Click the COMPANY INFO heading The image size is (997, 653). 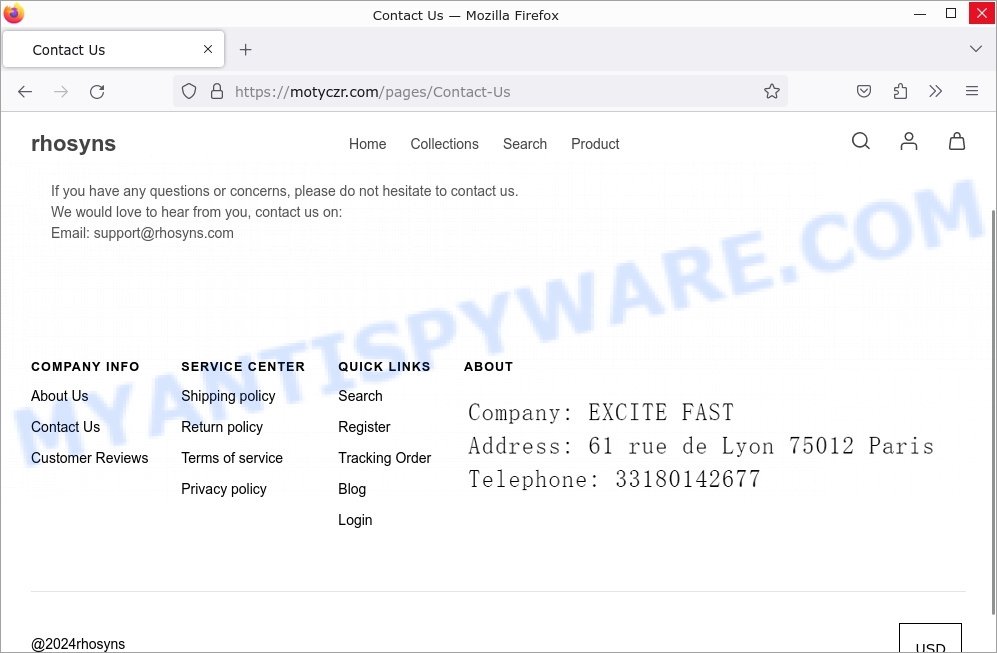click(x=85, y=367)
